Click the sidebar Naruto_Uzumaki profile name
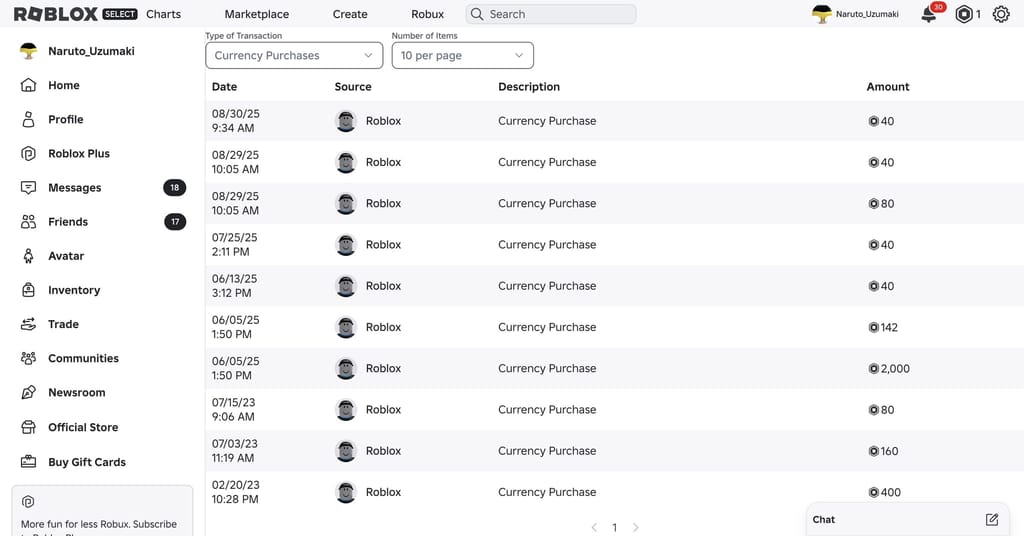Viewport: 1024px width, 536px height. (x=91, y=51)
